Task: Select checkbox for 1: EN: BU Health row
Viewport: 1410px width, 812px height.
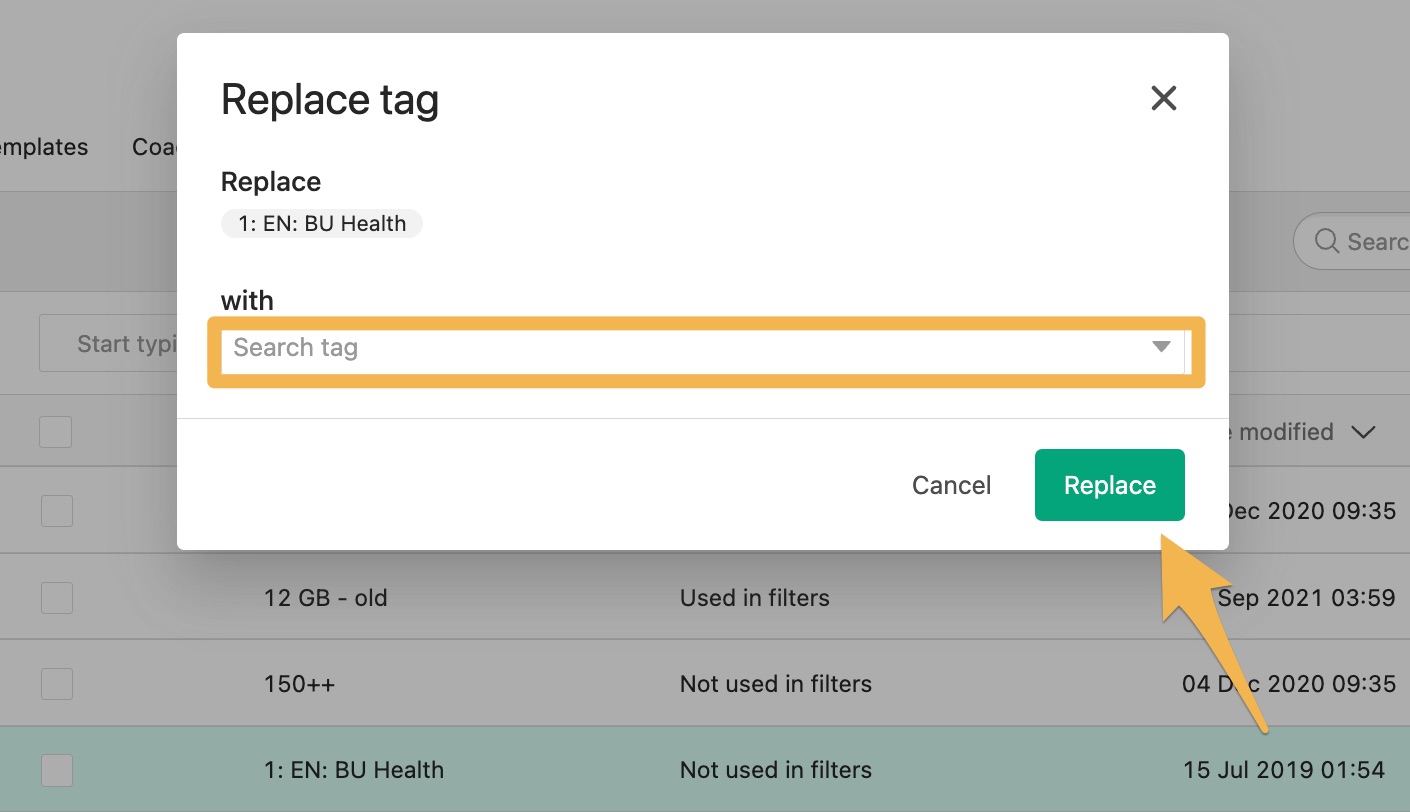Action: pos(56,770)
